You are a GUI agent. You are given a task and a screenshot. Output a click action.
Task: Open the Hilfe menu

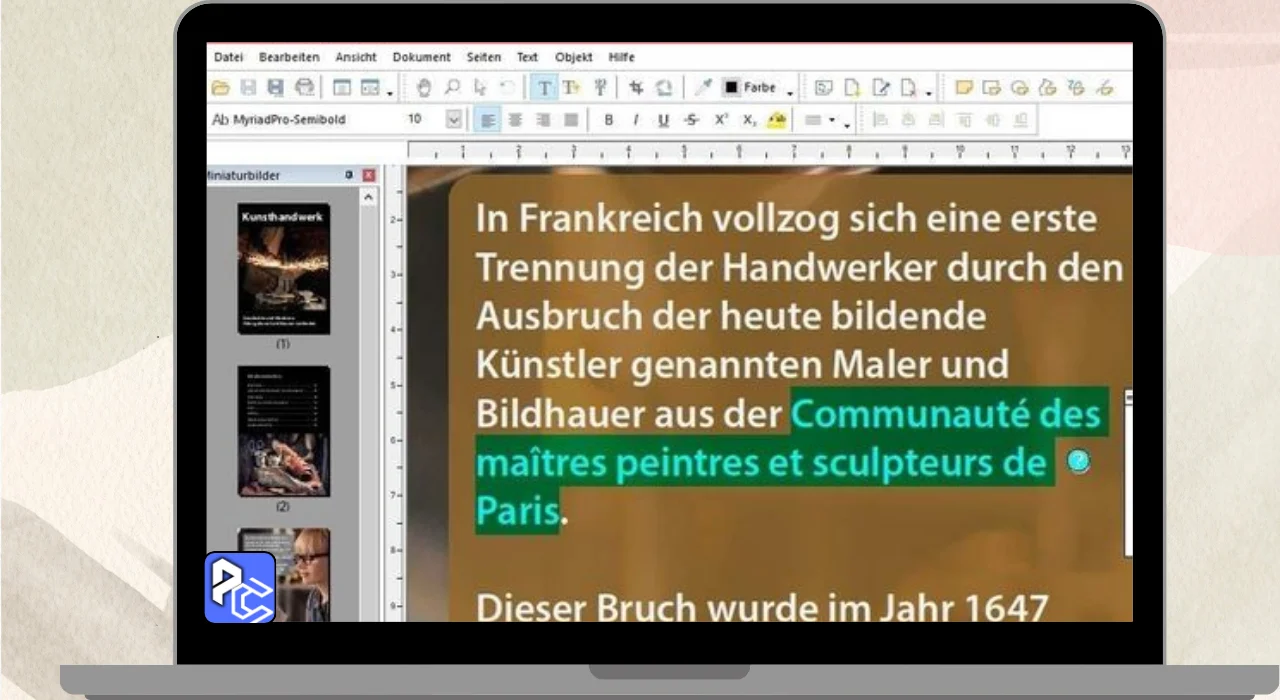tap(621, 57)
